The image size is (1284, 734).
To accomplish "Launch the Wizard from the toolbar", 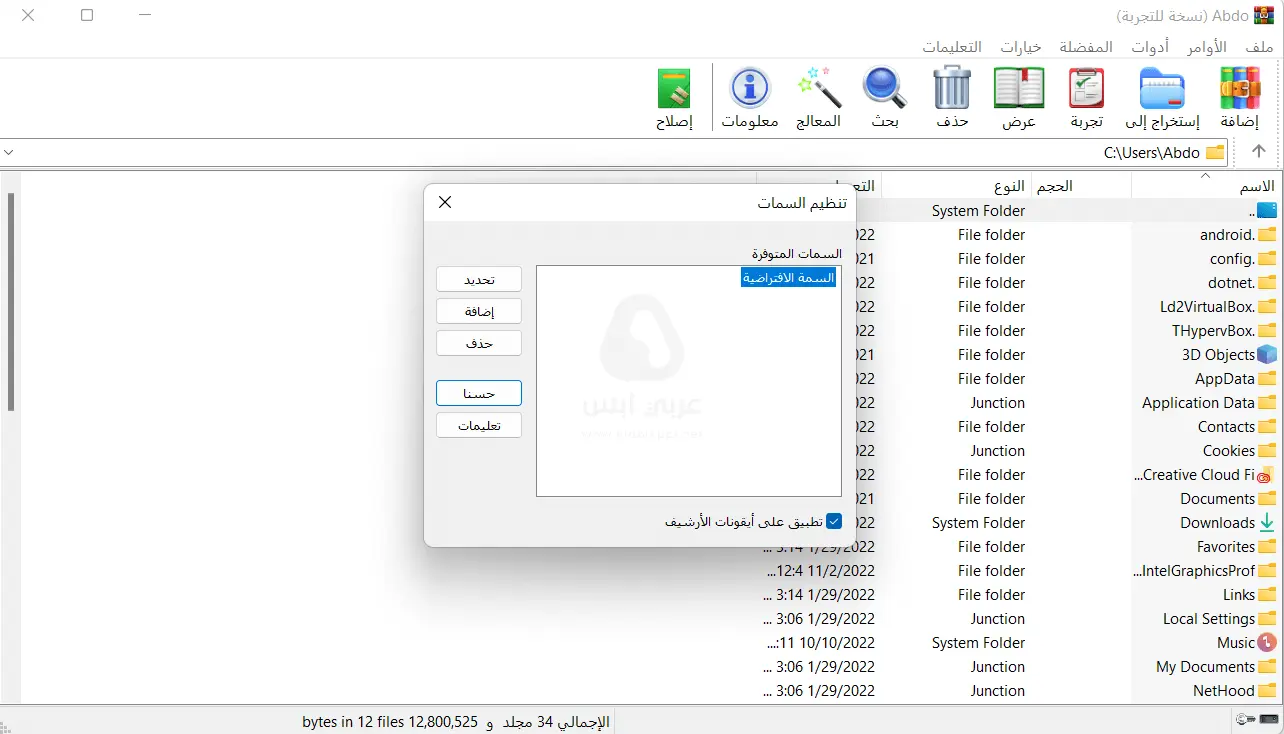I will pyautogui.click(x=819, y=95).
